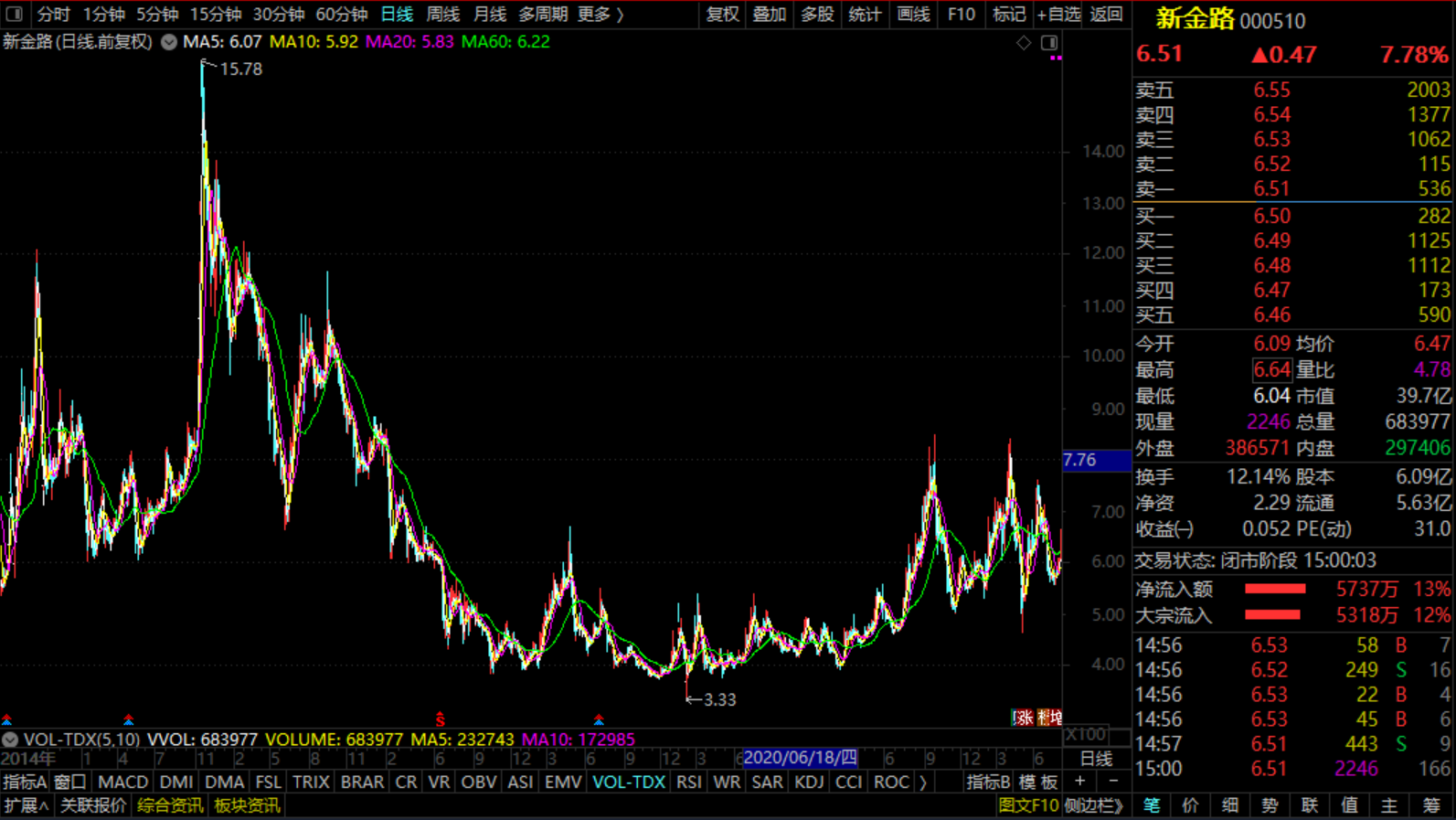Image resolution: width=1456 pixels, height=820 pixels.
Task: Select the CCI indicator
Action: (x=849, y=782)
